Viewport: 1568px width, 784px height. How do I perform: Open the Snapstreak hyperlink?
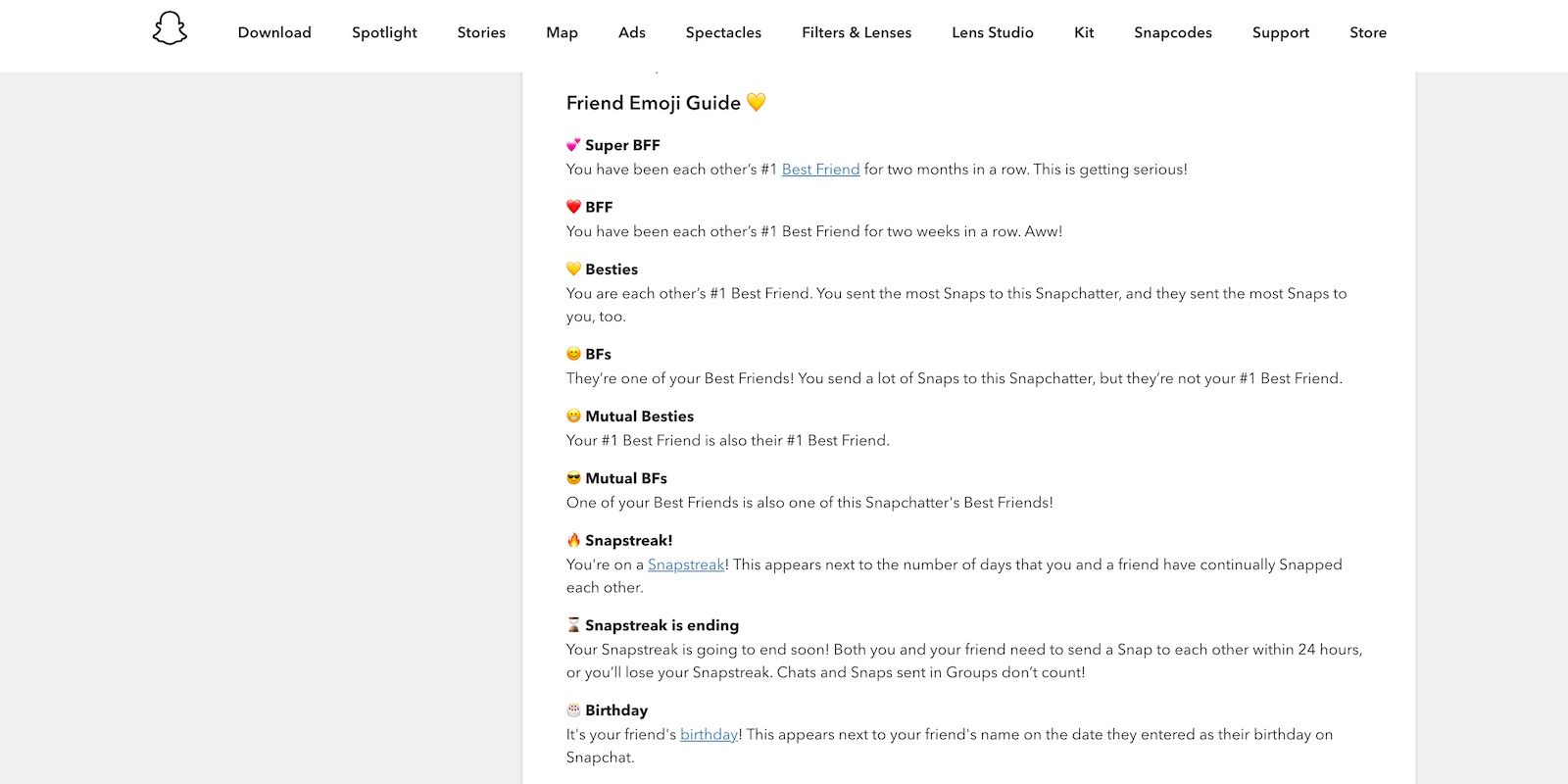pos(686,564)
